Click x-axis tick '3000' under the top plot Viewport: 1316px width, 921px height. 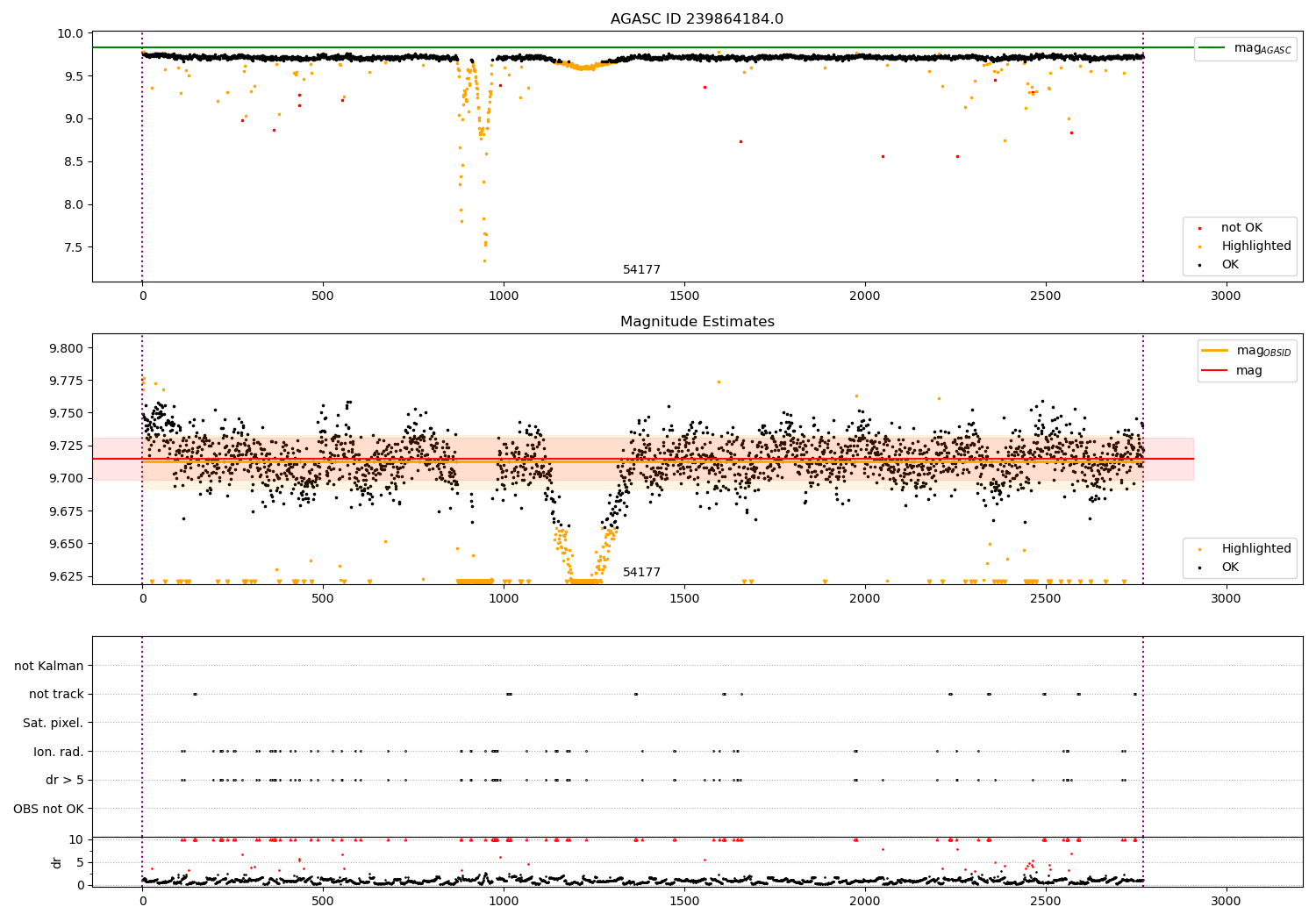1226,296
